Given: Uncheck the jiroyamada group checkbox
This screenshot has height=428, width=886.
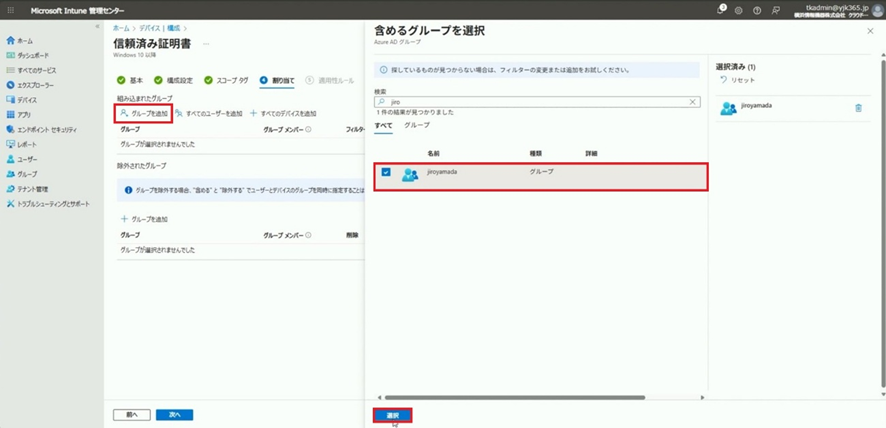Looking at the screenshot, I should click(x=386, y=172).
